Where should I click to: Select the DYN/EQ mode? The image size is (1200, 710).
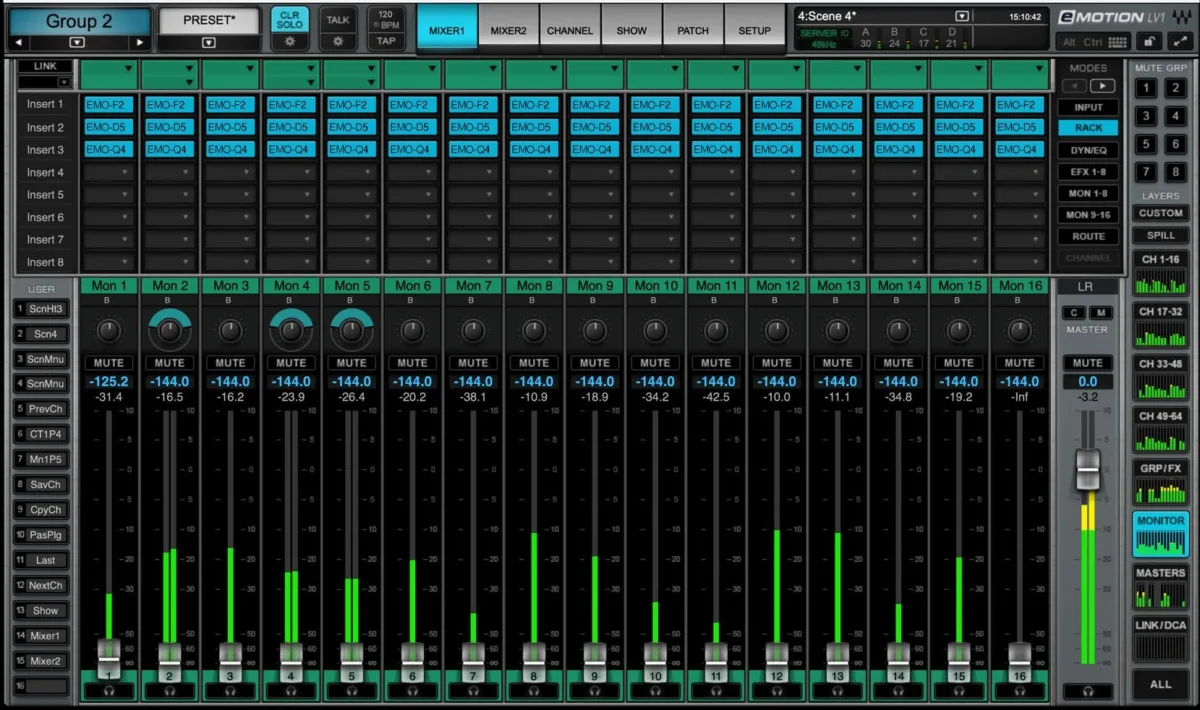click(1089, 150)
